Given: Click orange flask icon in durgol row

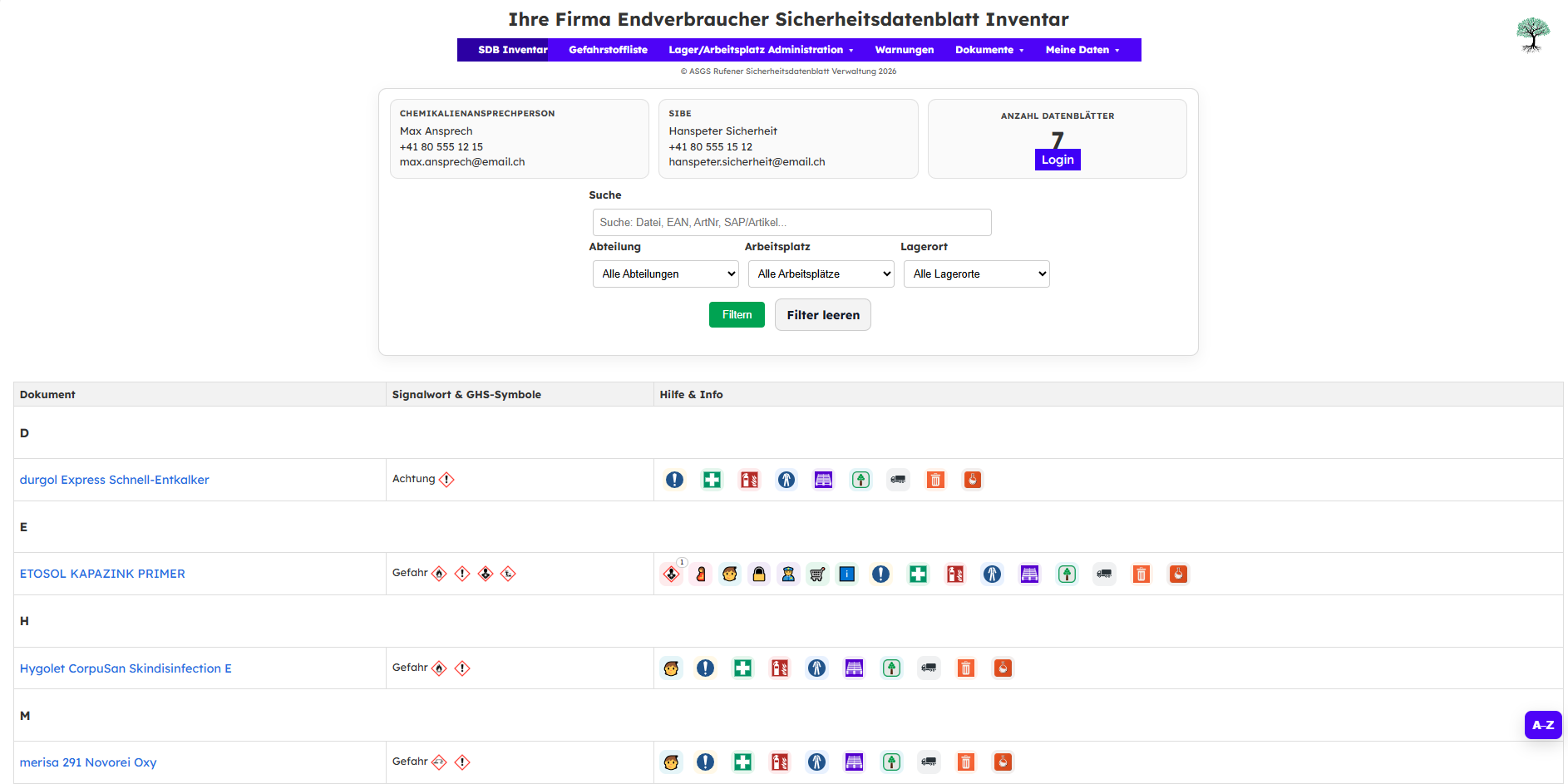Looking at the screenshot, I should (972, 480).
